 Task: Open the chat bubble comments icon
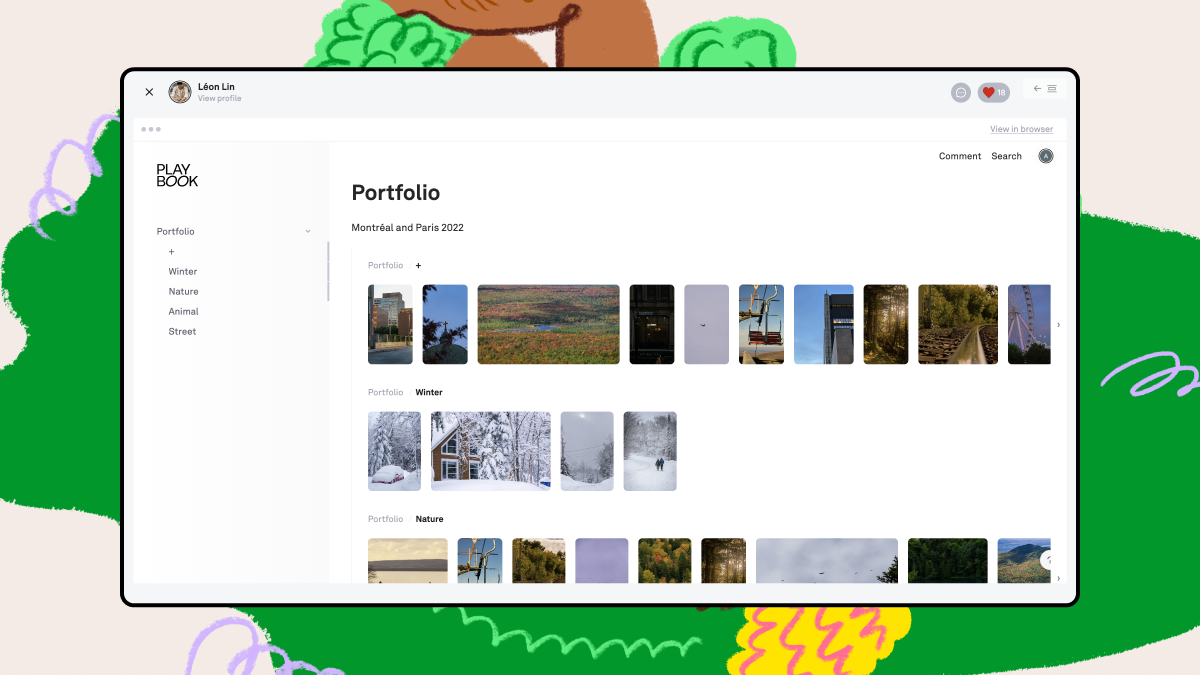click(961, 92)
